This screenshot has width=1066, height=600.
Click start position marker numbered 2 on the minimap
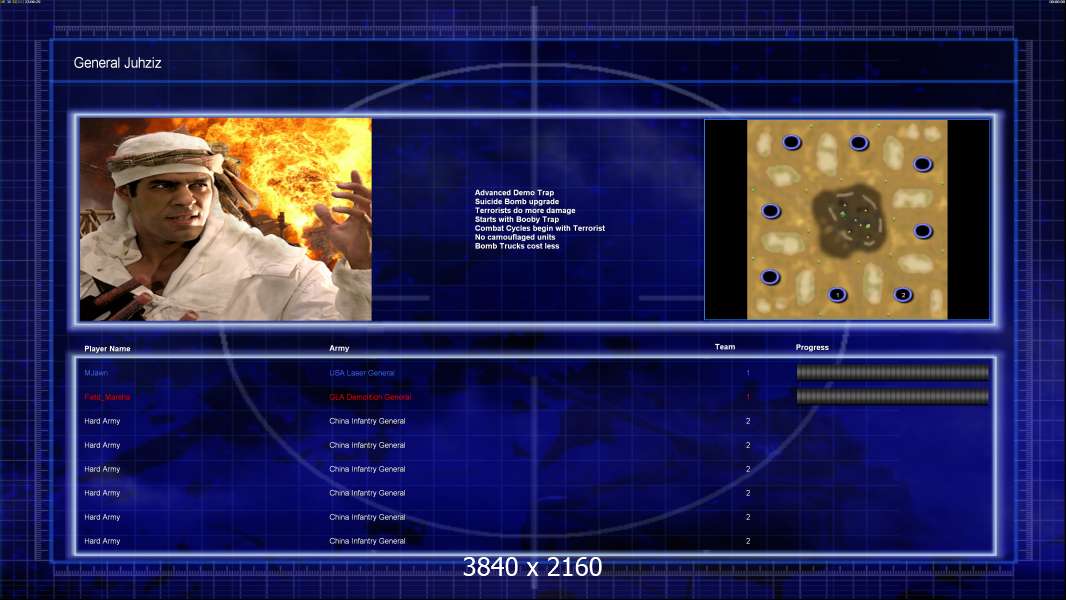(903, 295)
